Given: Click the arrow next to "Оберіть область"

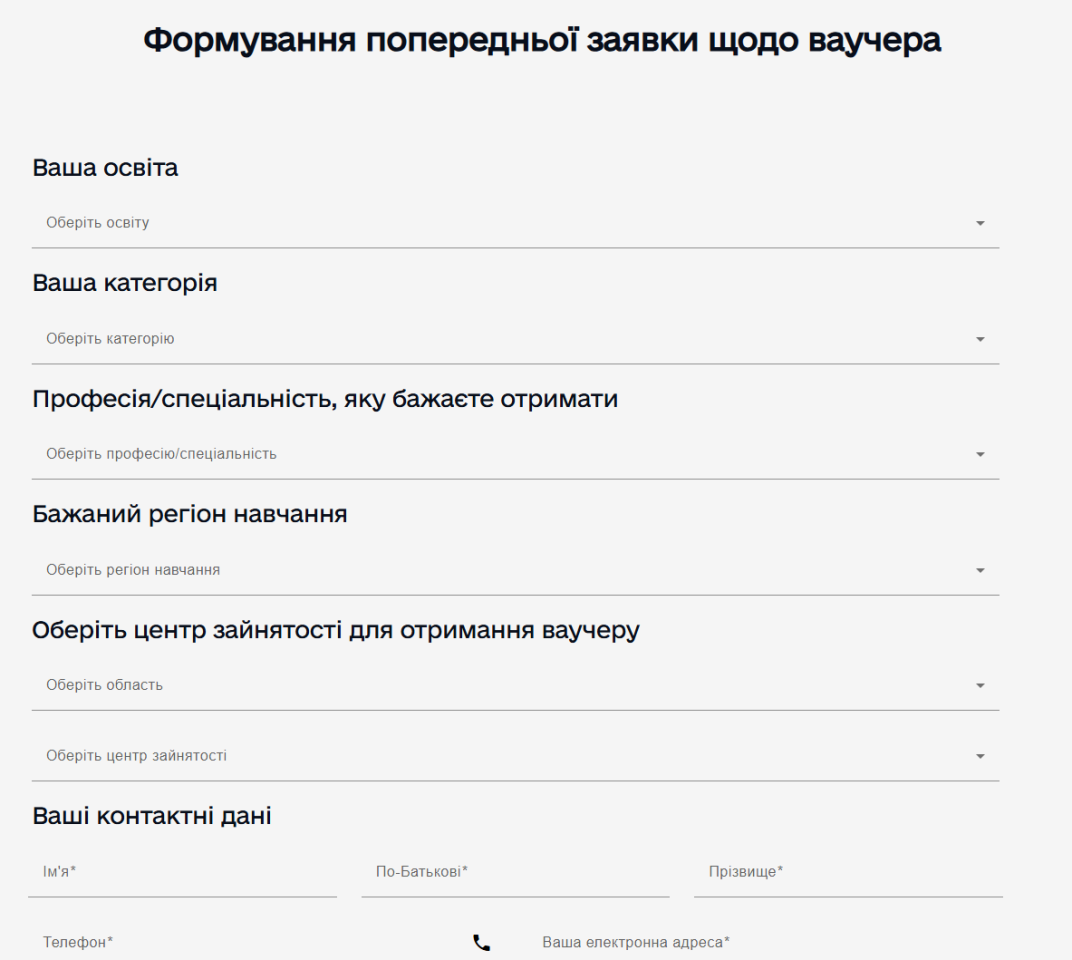Looking at the screenshot, I should click(x=981, y=685).
